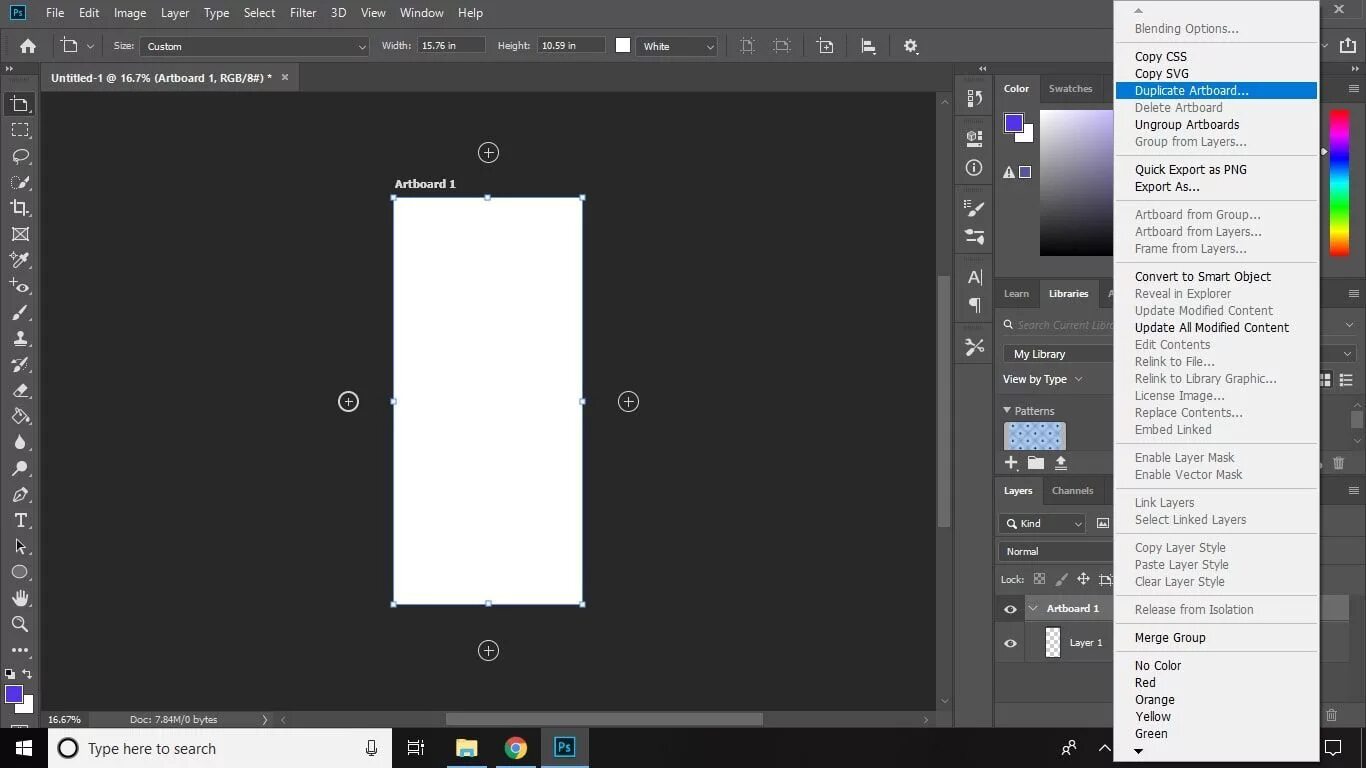
Task: Switch to the Channels tab
Action: tap(1072, 491)
